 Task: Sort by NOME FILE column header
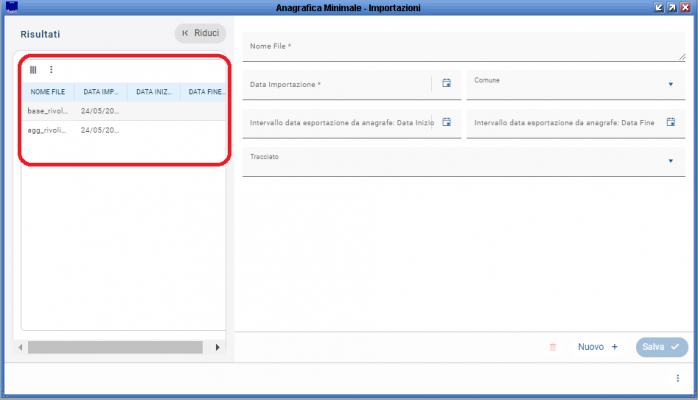(48, 92)
